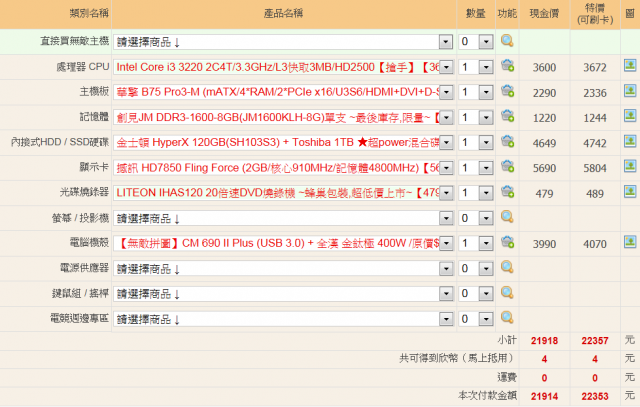The width and height of the screenshot is (640, 407).
Task: Open 主機板 dropdown showing 華擎 B75 Pro3-M
Action: pyautogui.click(x=283, y=92)
